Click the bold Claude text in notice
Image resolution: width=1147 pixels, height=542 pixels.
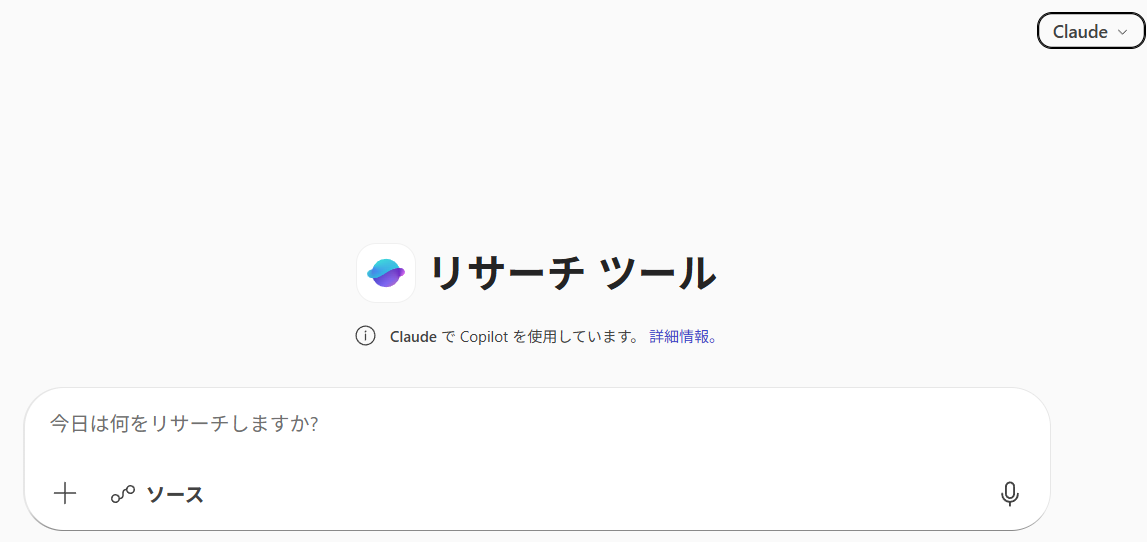pos(413,336)
